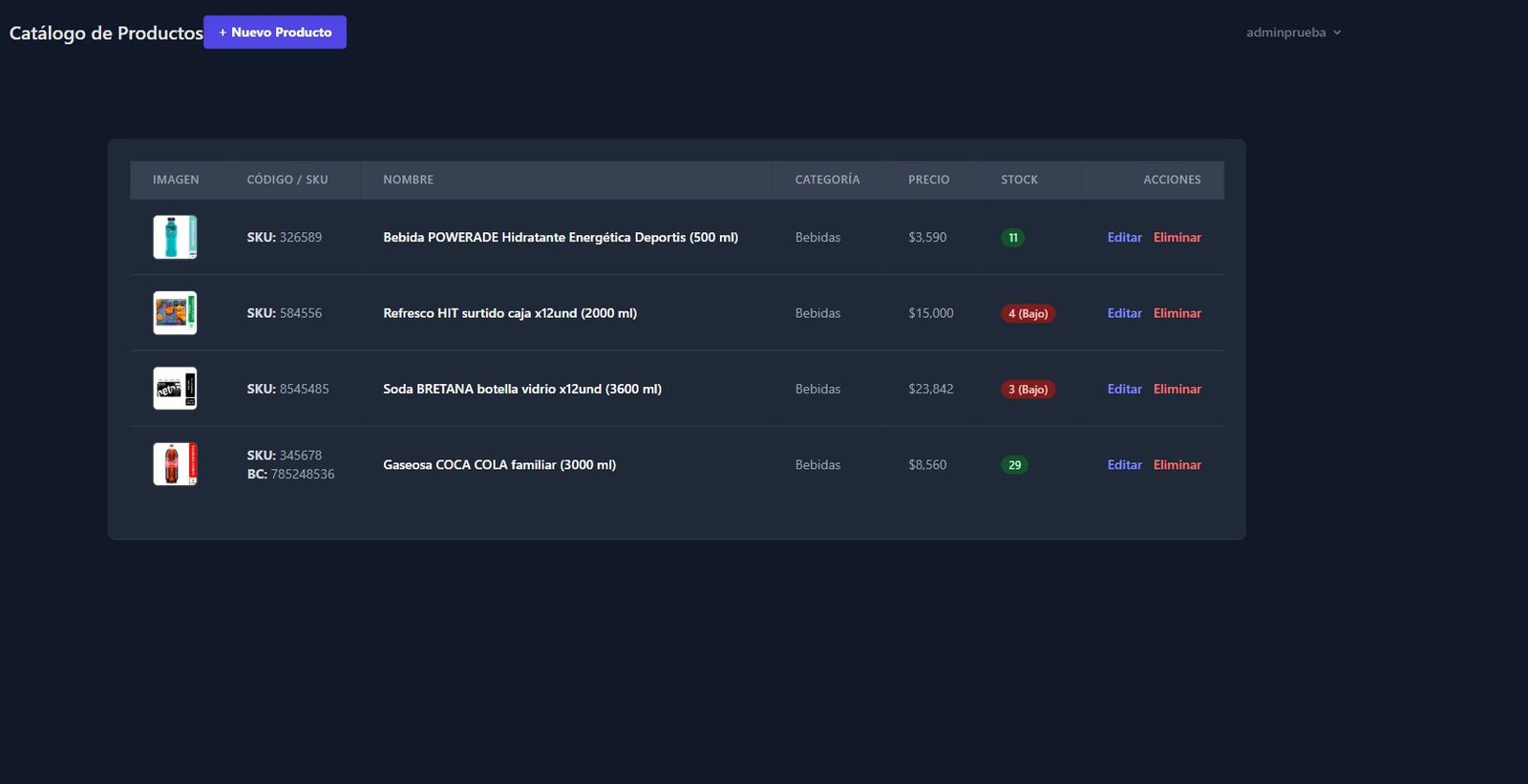Select the Bebida POWERADE Hidratante product name

(x=561, y=238)
